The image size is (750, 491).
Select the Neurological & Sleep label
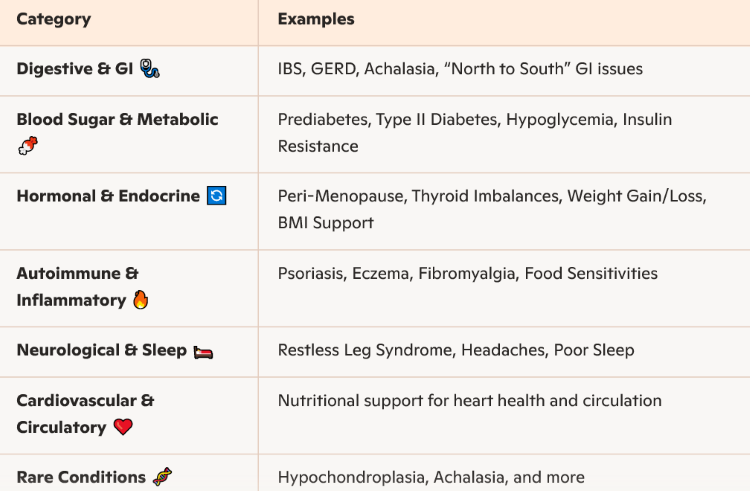[x=101, y=350]
